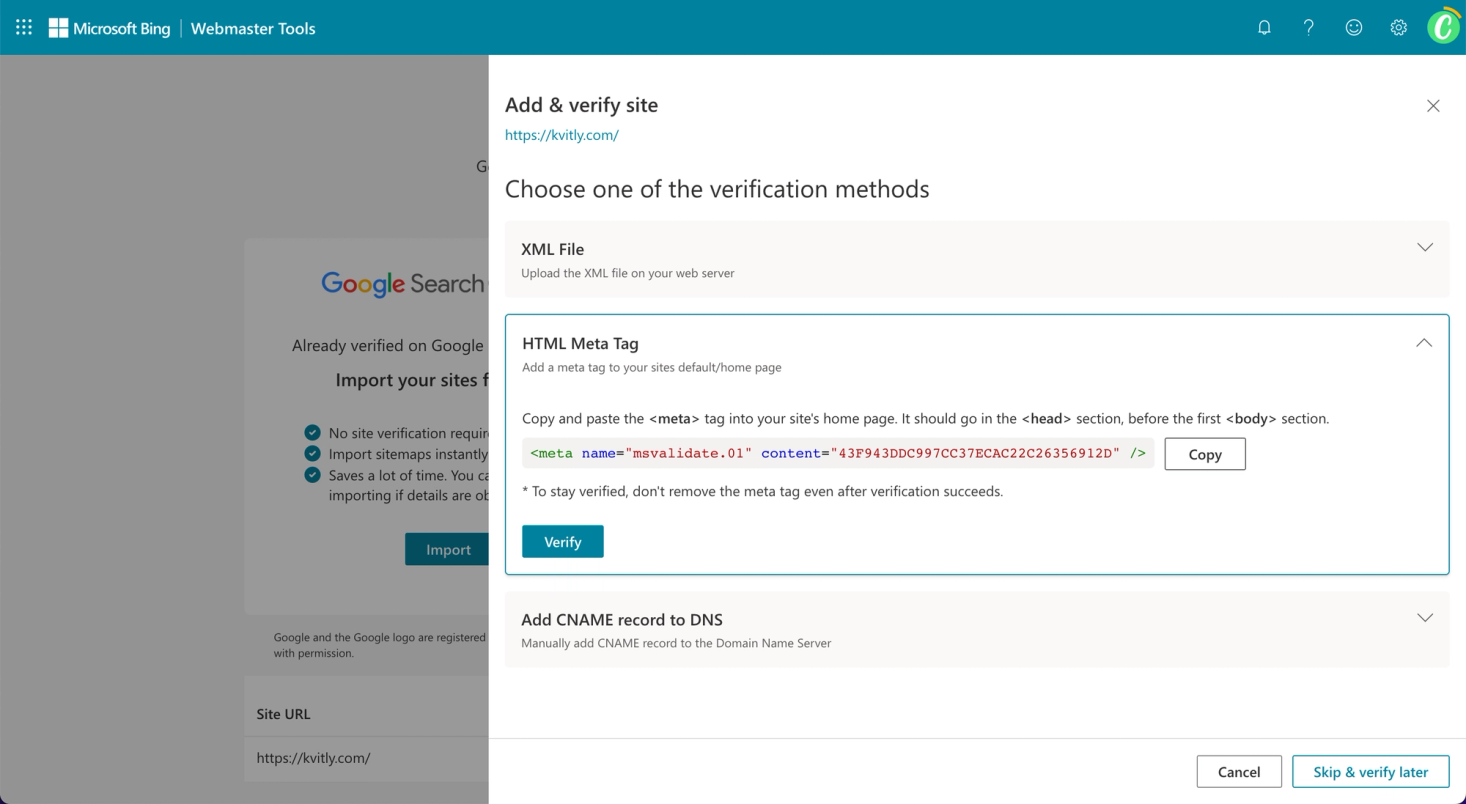Image resolution: width=1466 pixels, height=804 pixels.
Task: Click the Microsoft Bing logo
Action: coord(110,28)
